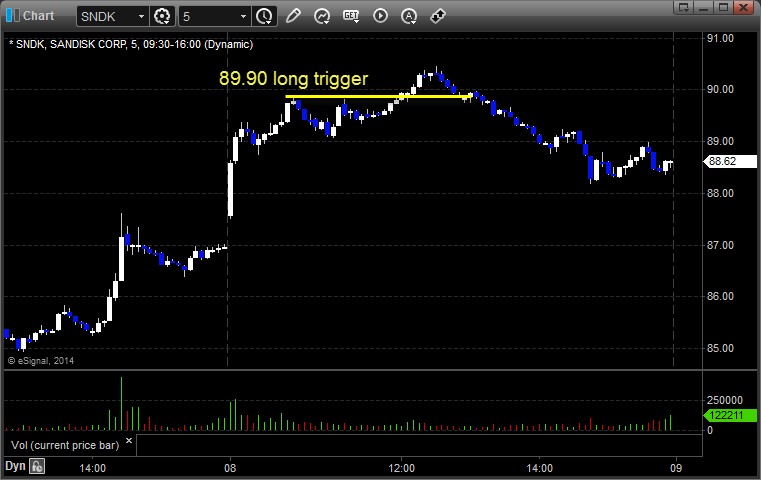Screen dimensions: 761x480
Task: Open the GET tools menu icon
Action: (x=351, y=16)
